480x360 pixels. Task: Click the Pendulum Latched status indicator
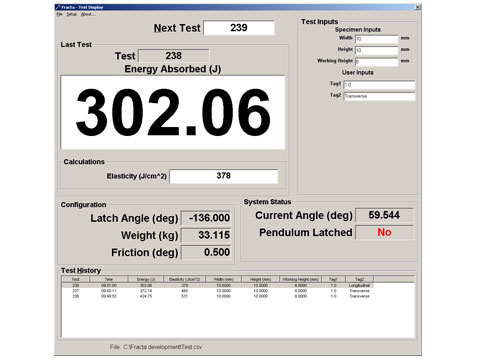click(x=384, y=232)
